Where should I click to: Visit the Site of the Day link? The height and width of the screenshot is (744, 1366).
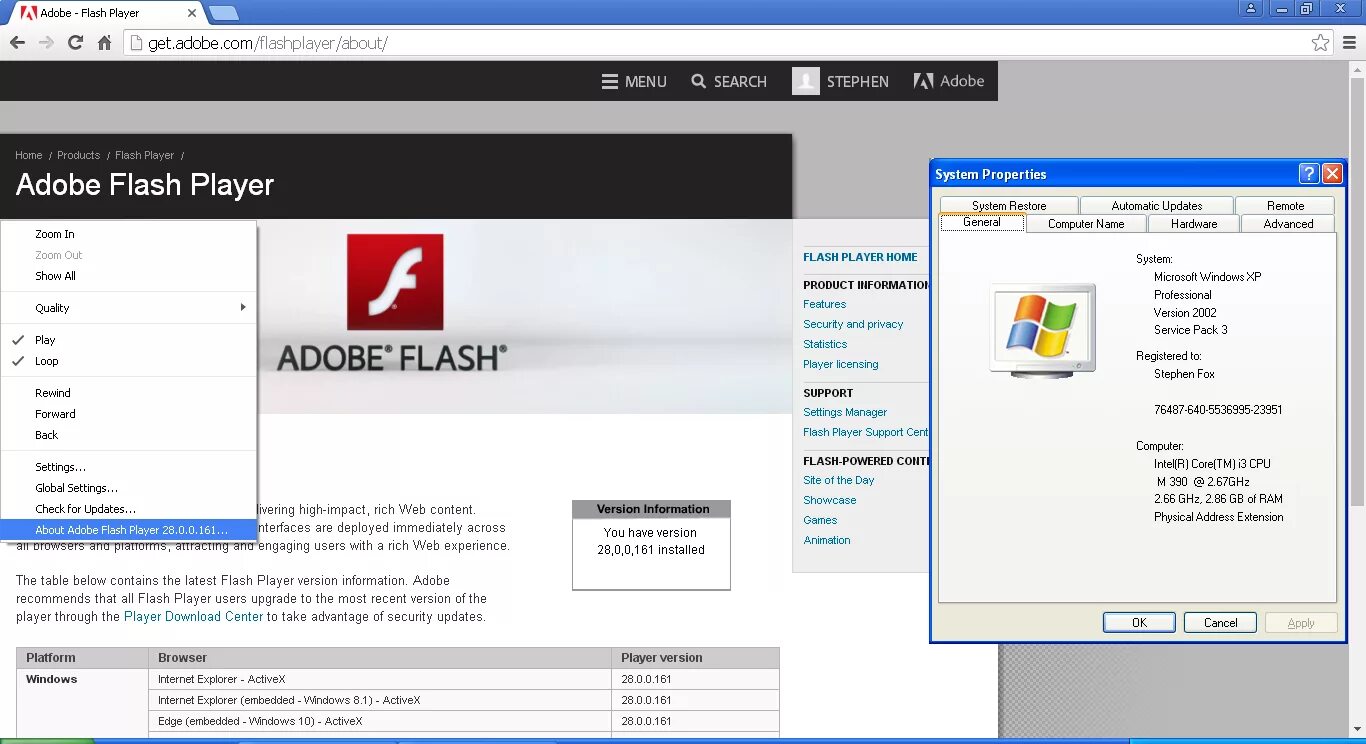[x=839, y=480]
